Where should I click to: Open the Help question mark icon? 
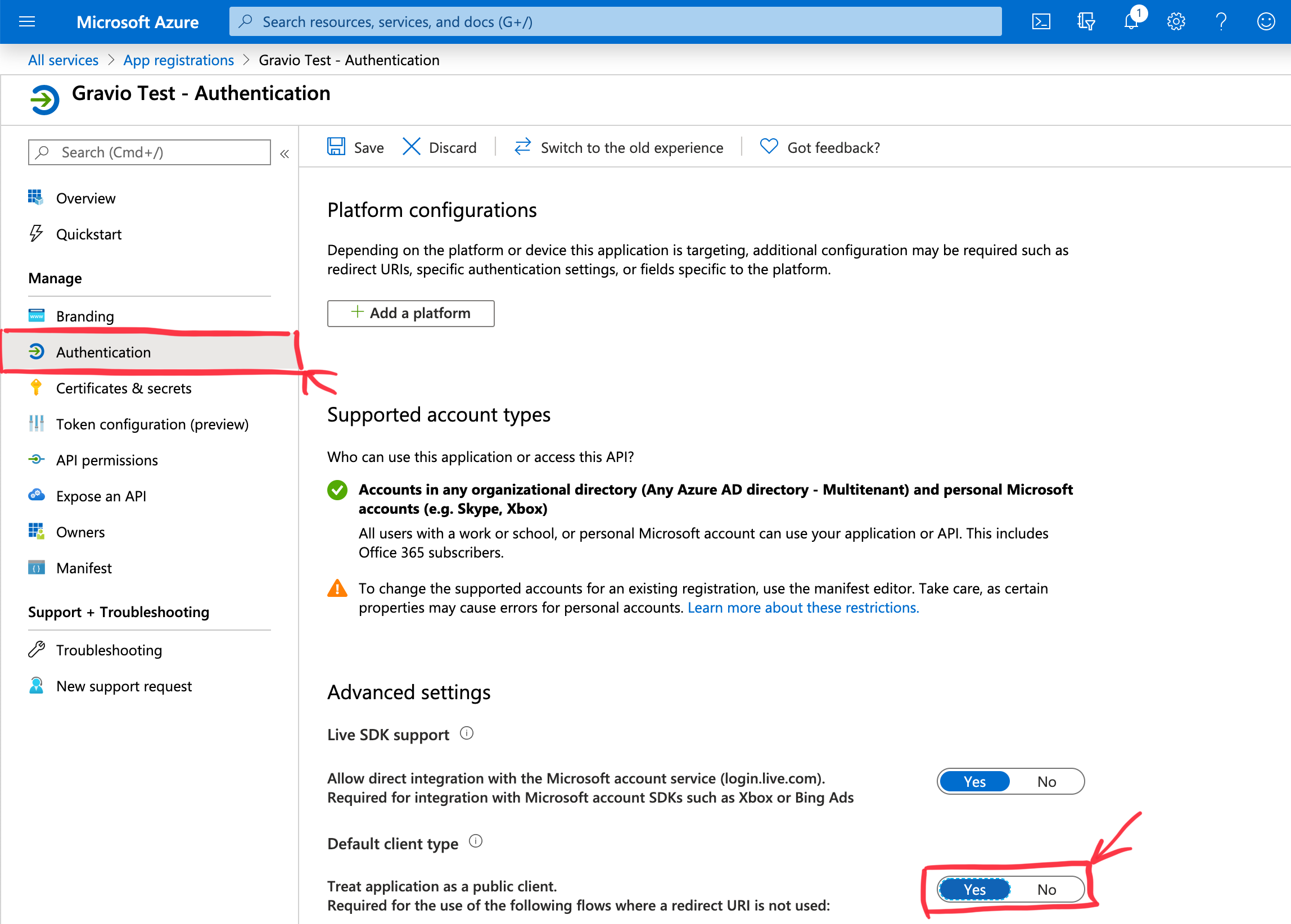tap(1221, 21)
